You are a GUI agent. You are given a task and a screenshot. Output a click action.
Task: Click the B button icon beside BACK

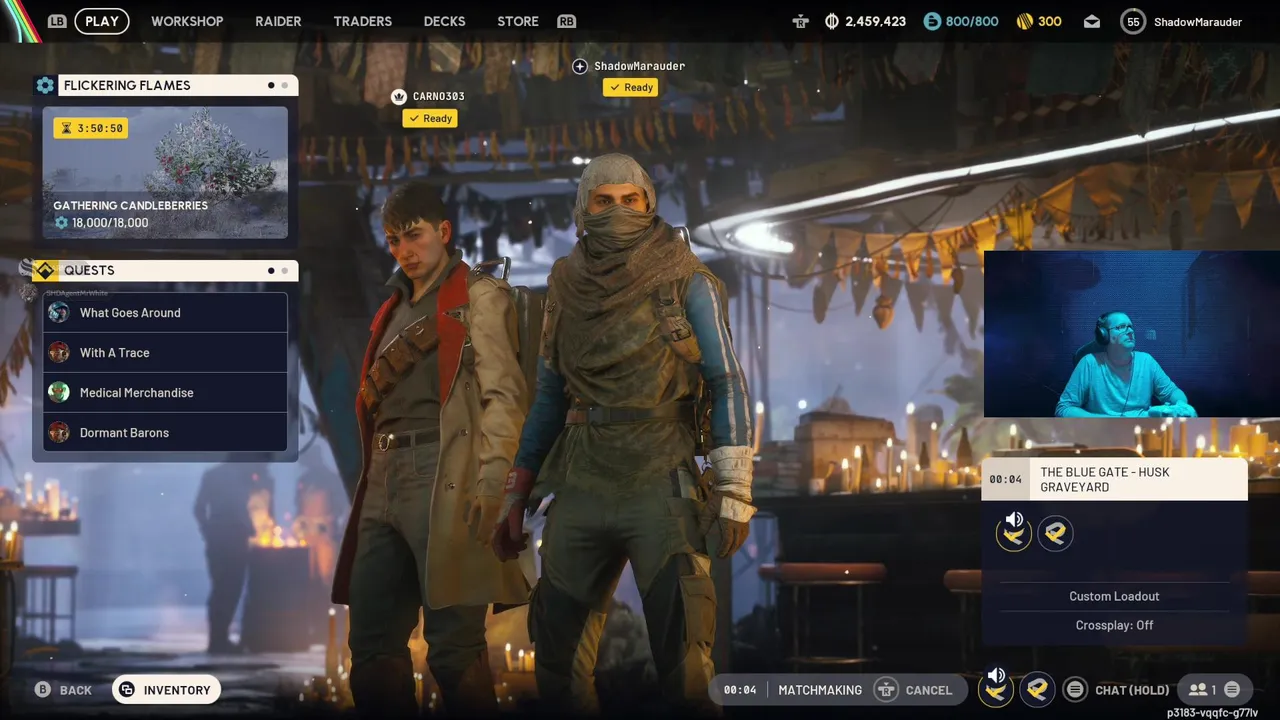(42, 690)
